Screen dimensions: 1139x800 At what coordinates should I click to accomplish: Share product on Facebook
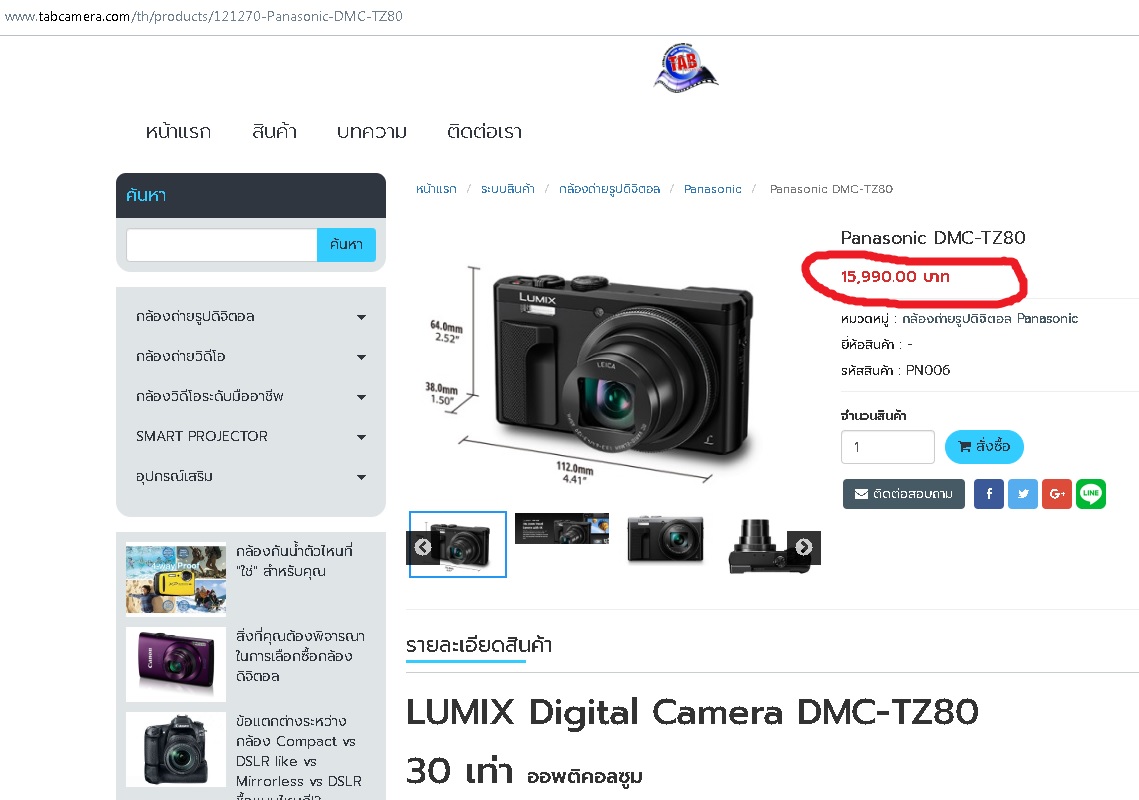tap(988, 493)
